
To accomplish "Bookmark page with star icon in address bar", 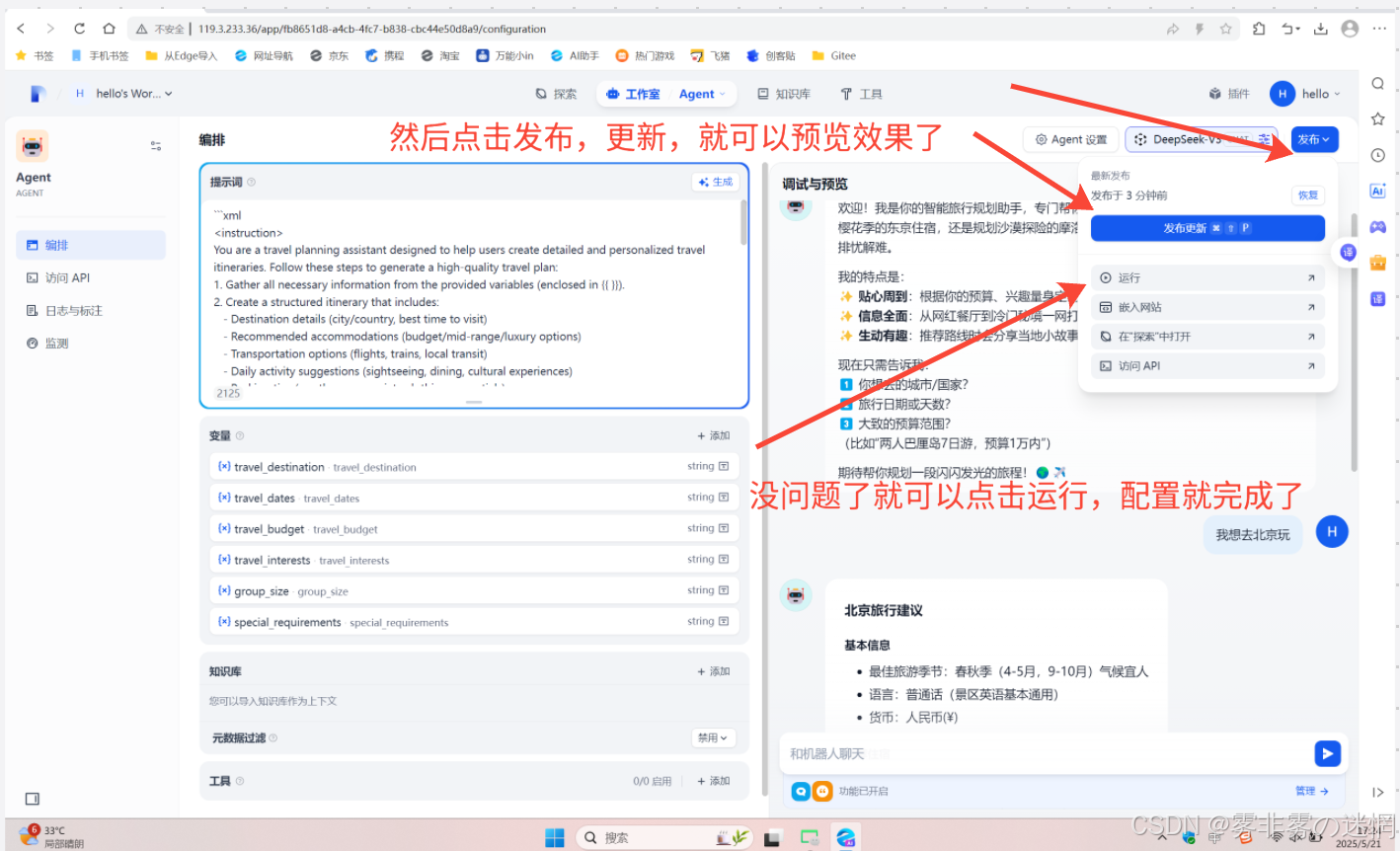I will (1225, 29).
